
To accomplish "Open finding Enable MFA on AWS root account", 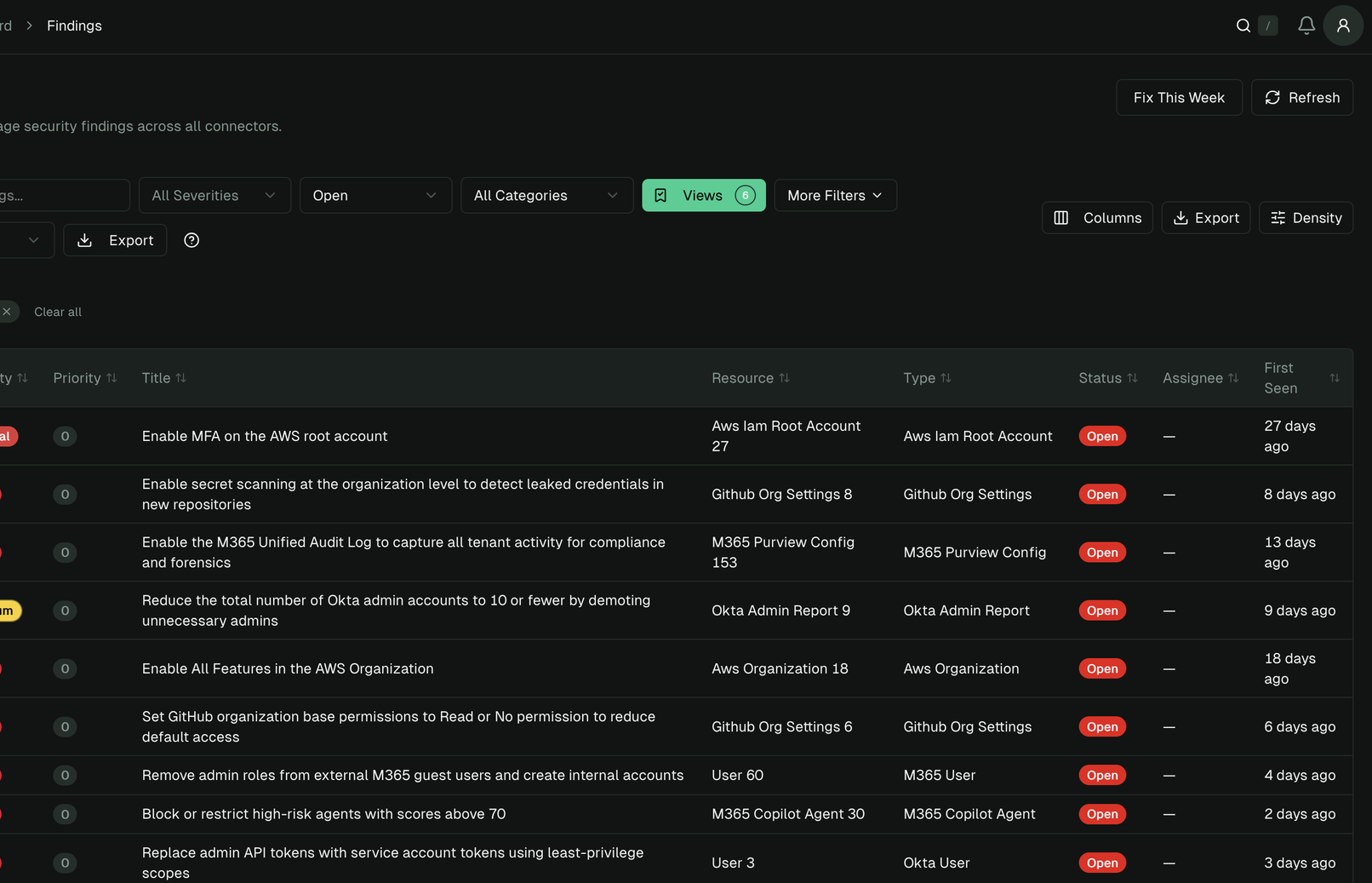I will (x=265, y=436).
